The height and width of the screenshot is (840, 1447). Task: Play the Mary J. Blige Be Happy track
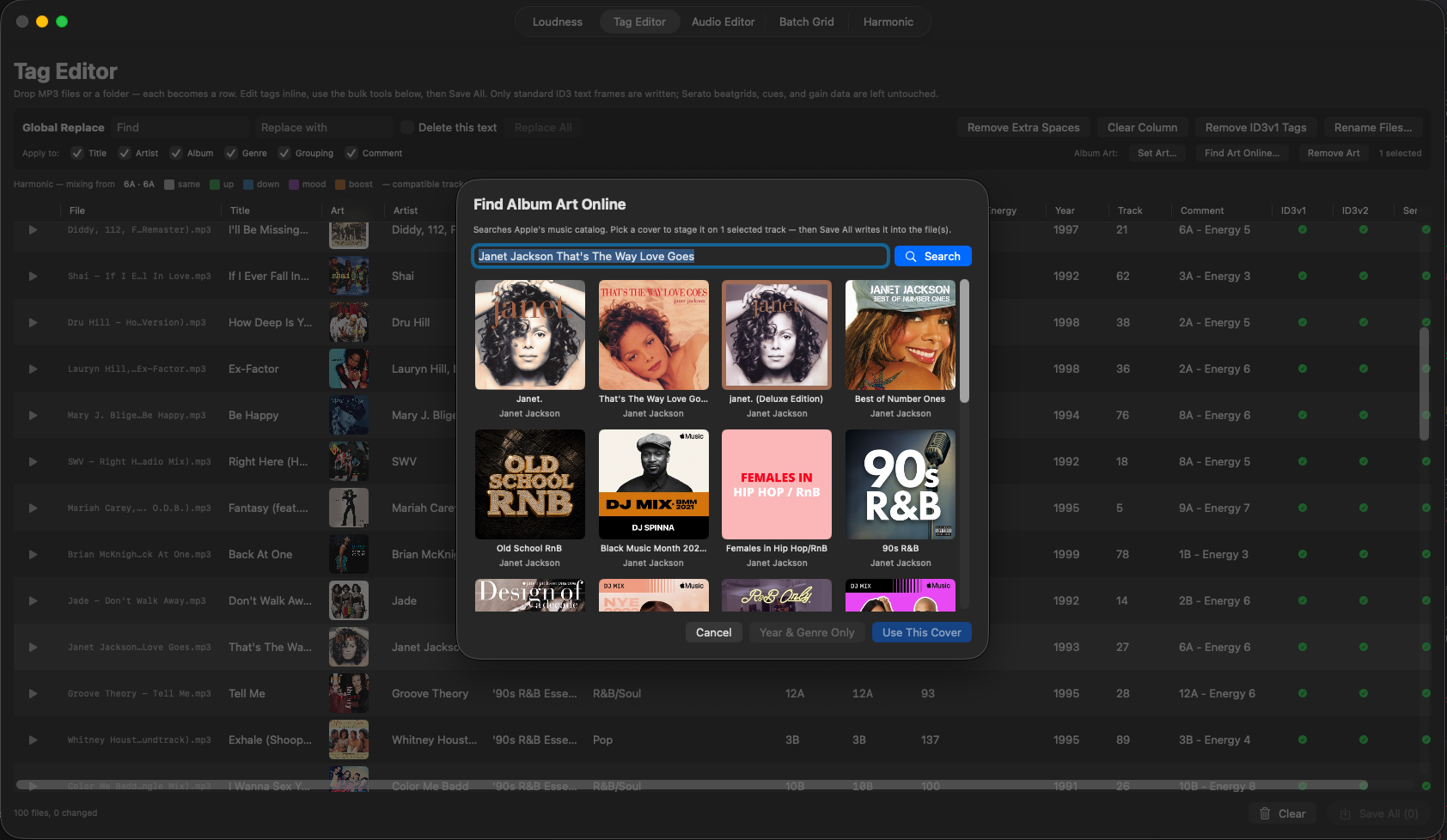tap(33, 416)
